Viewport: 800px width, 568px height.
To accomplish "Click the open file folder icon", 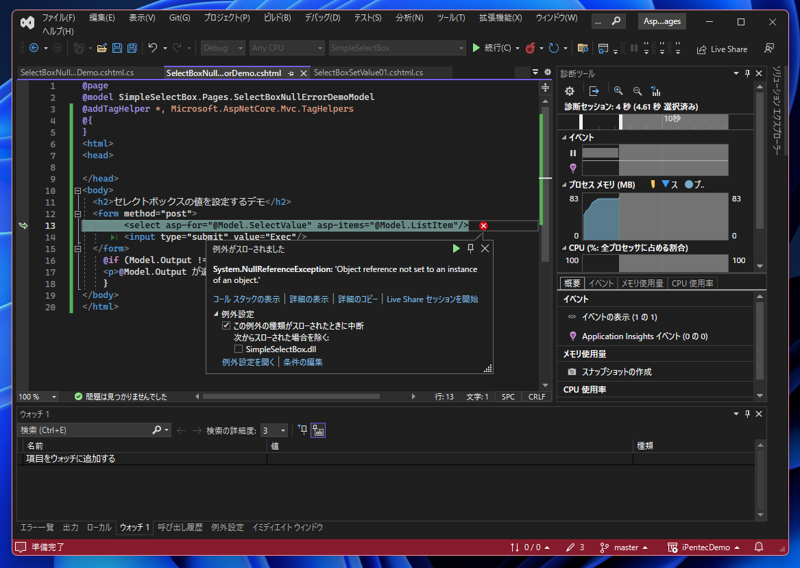I will pyautogui.click(x=102, y=48).
